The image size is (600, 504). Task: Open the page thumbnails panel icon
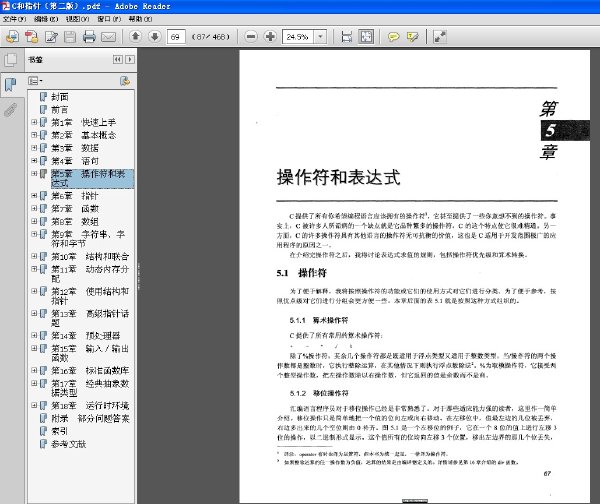click(x=11, y=60)
